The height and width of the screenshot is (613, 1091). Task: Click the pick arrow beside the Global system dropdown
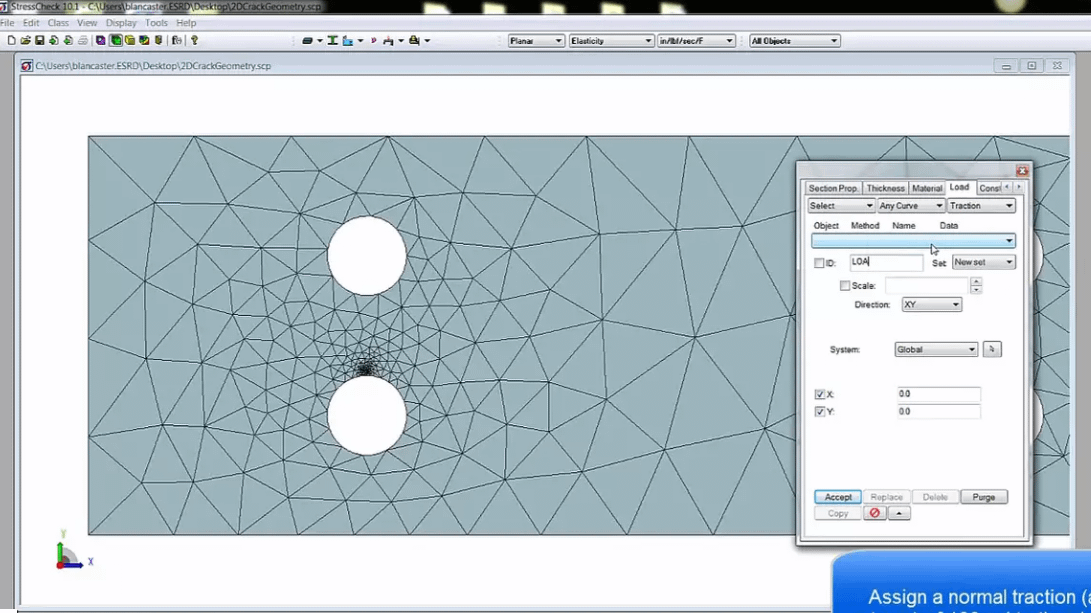(x=991, y=349)
